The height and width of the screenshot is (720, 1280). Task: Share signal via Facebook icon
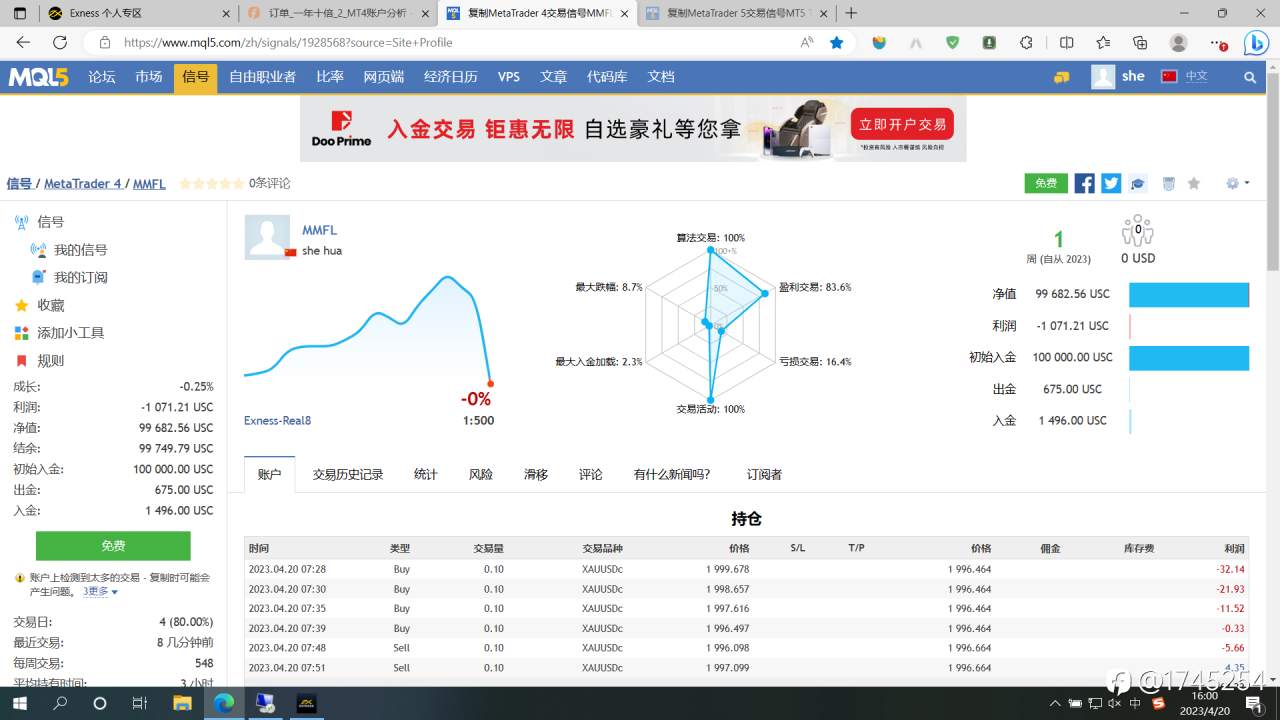(x=1084, y=183)
